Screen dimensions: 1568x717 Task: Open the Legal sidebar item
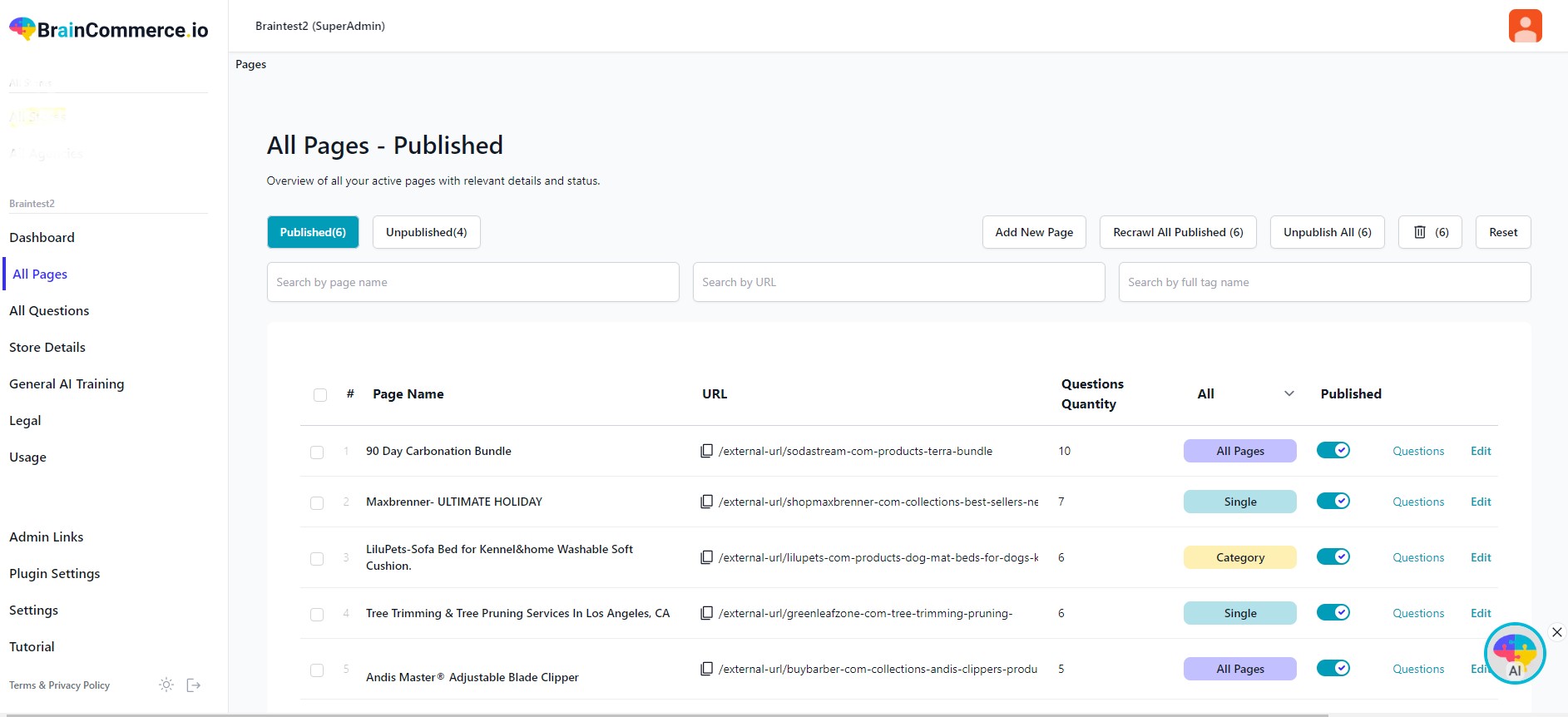point(25,420)
